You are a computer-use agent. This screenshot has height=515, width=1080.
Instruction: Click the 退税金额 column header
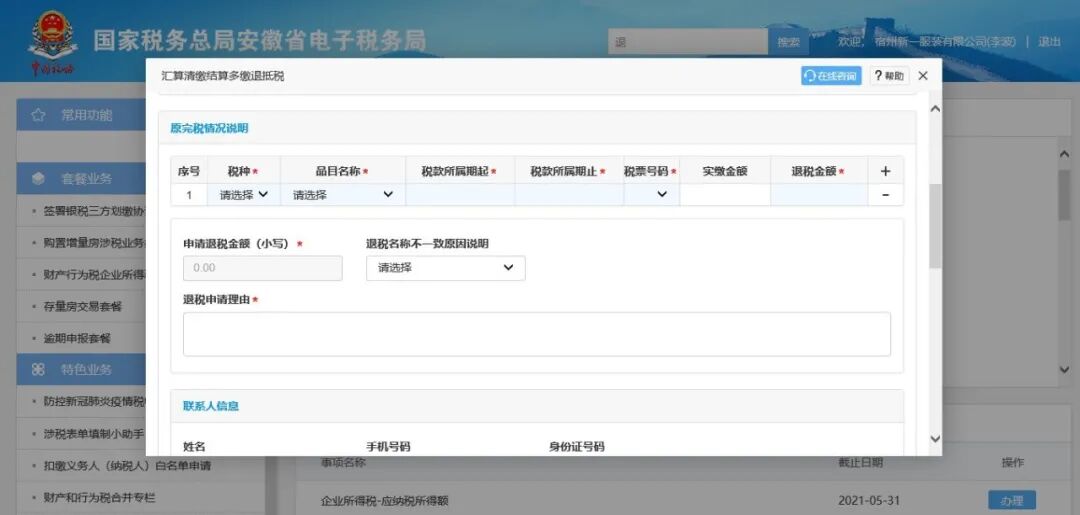(x=818, y=171)
